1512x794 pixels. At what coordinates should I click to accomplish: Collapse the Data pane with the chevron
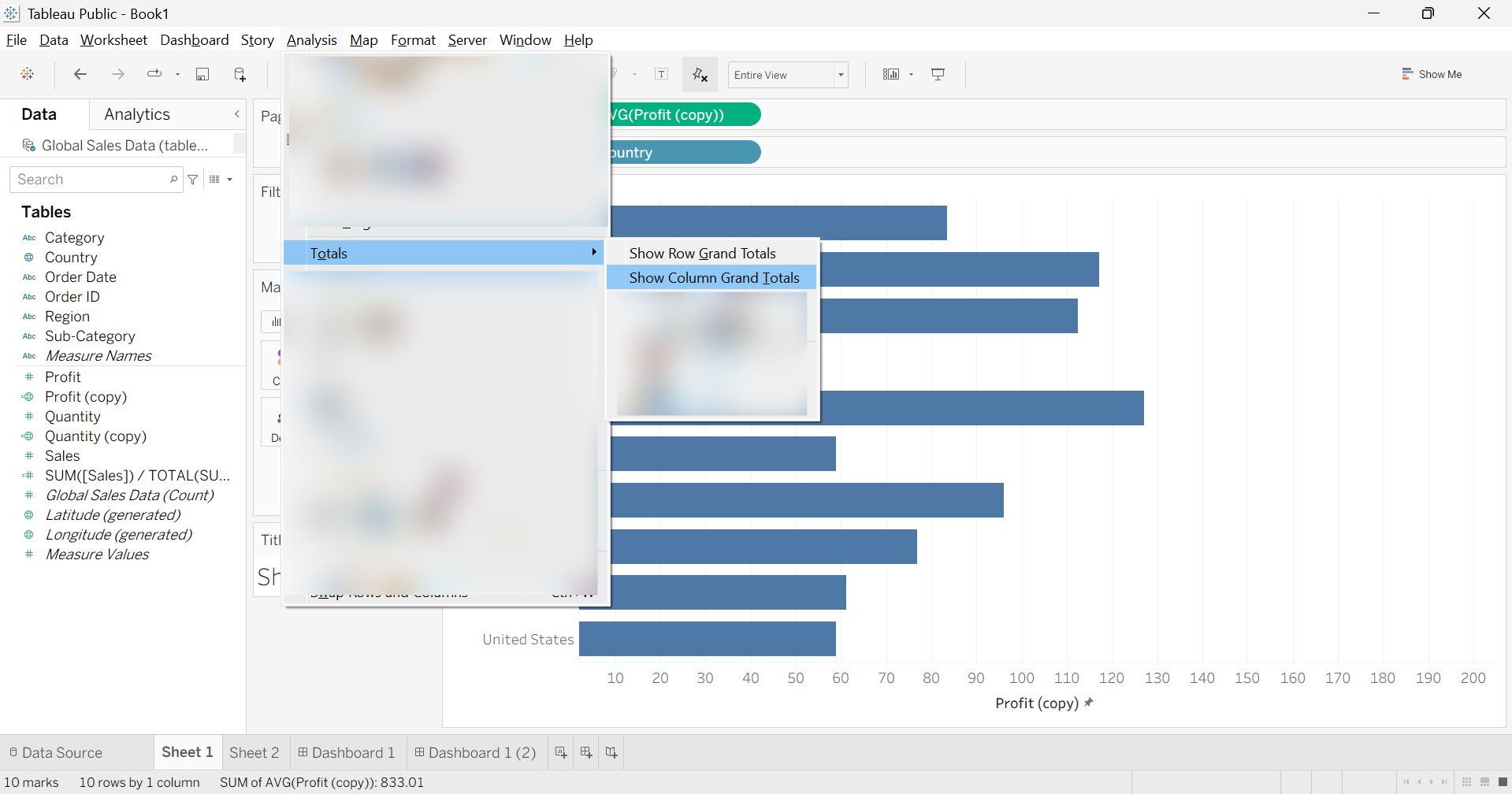(x=237, y=114)
